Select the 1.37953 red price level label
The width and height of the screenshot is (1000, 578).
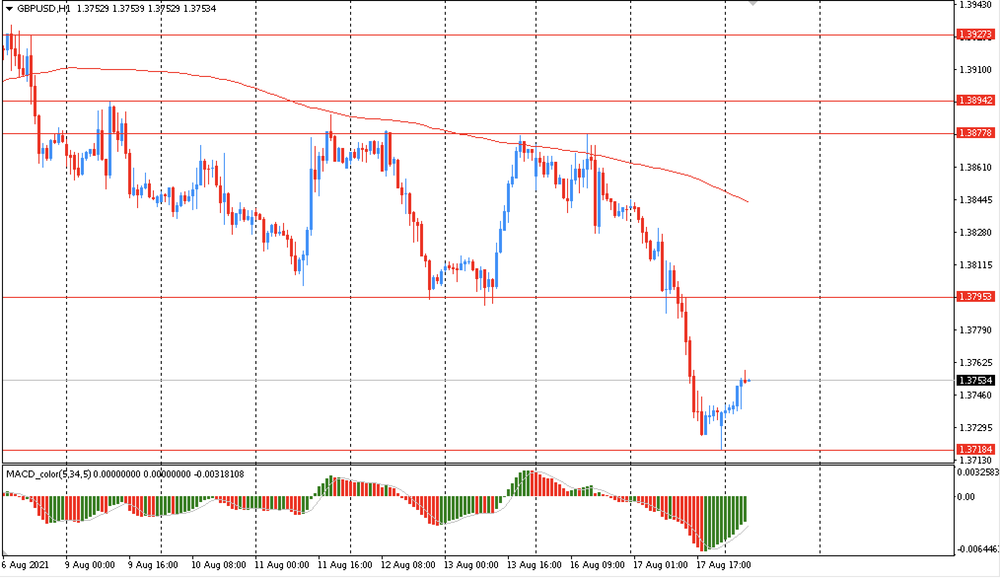click(x=976, y=297)
